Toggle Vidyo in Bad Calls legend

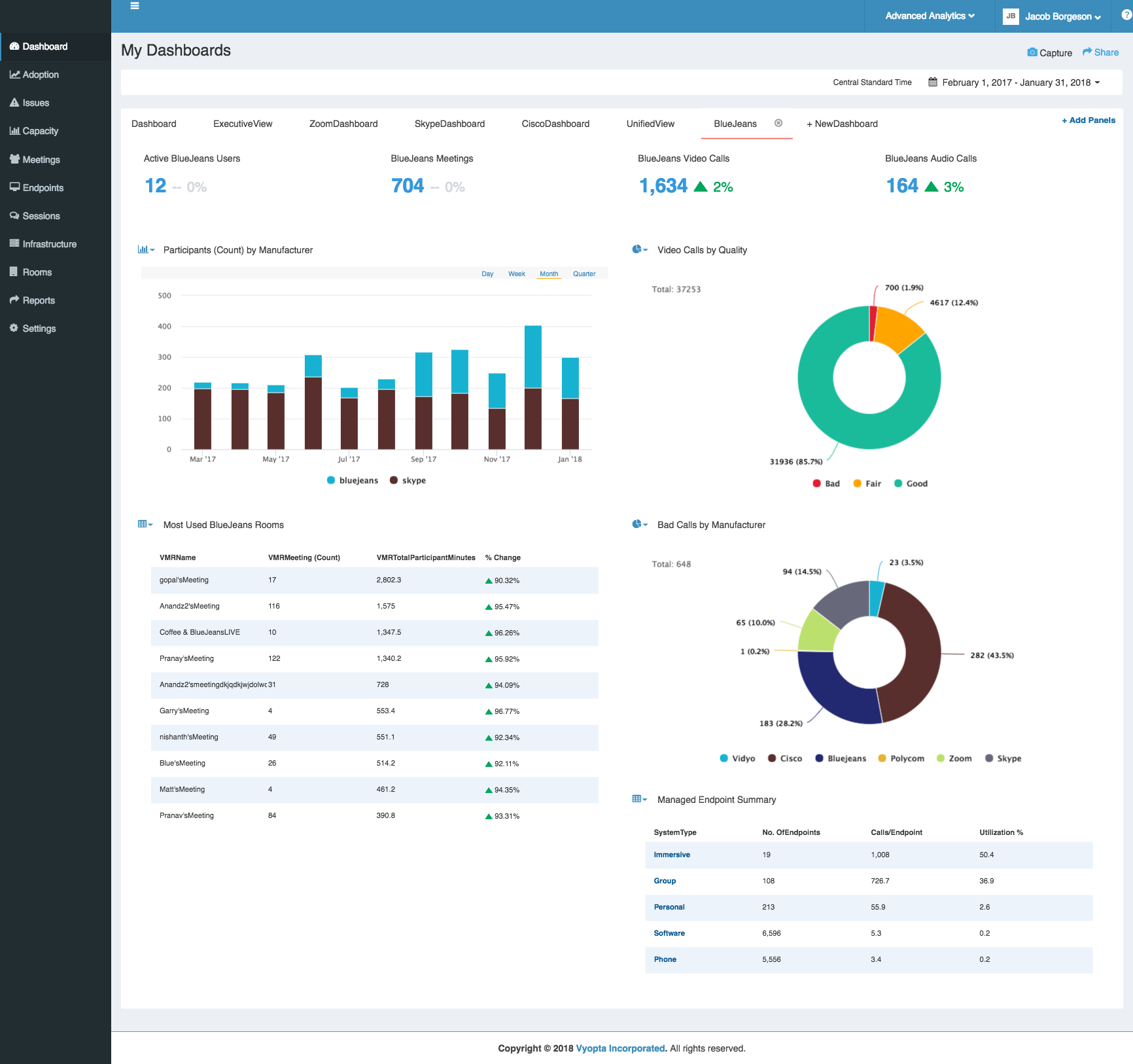coord(737,758)
